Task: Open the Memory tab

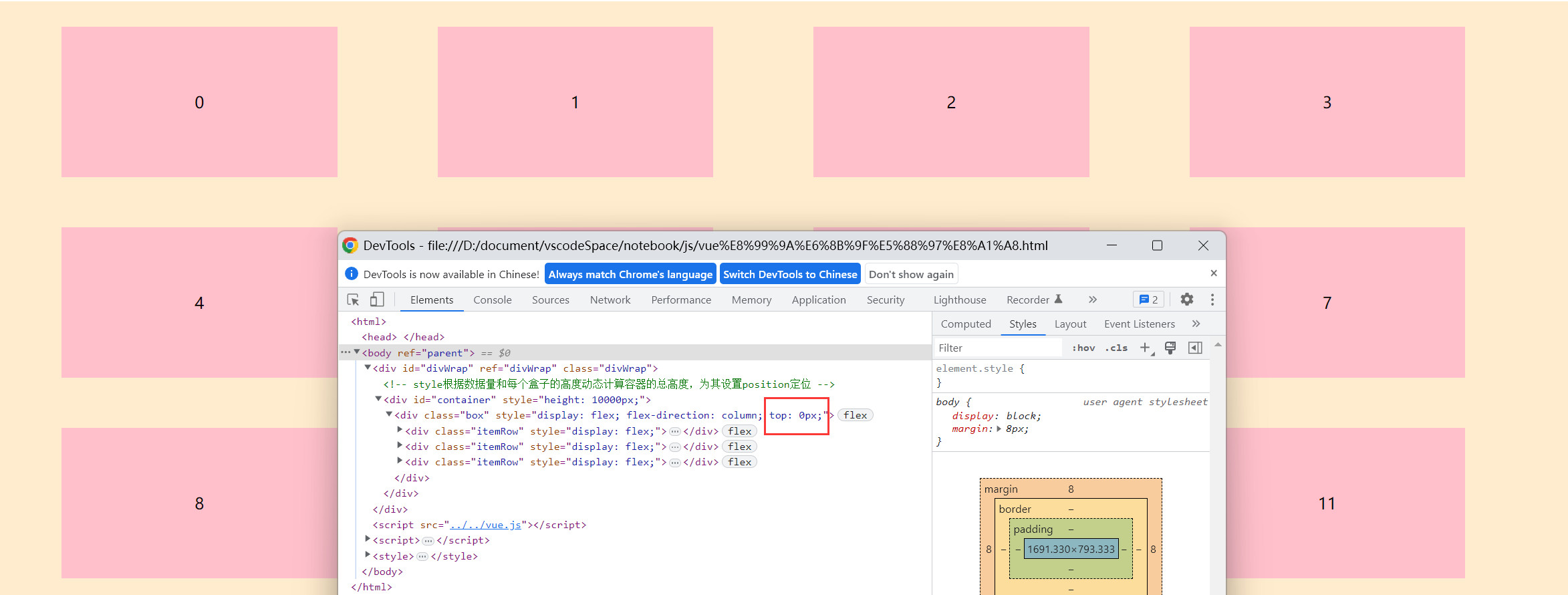Action: (751, 300)
